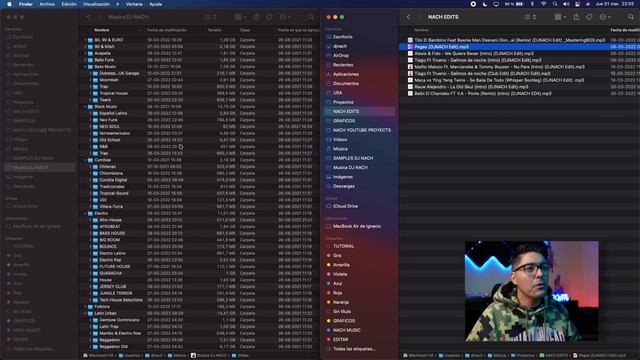Open the Control Center icon in menu bar
Image resolution: width=640 pixels, height=360 pixels.
577,4
